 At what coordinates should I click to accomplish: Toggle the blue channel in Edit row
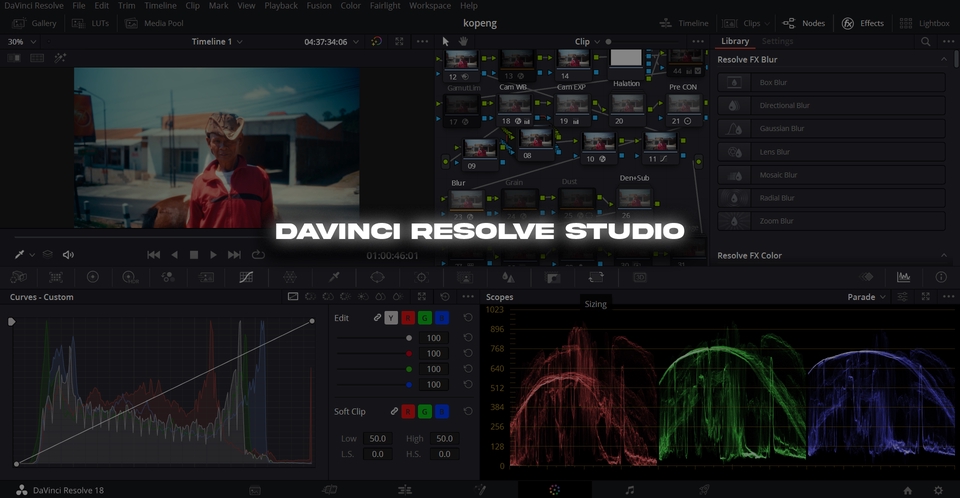(441, 318)
